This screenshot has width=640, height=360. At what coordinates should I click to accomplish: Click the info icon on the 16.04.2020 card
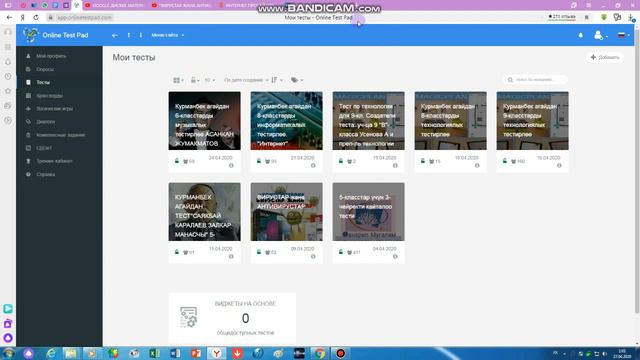pyautogui.click(x=559, y=166)
